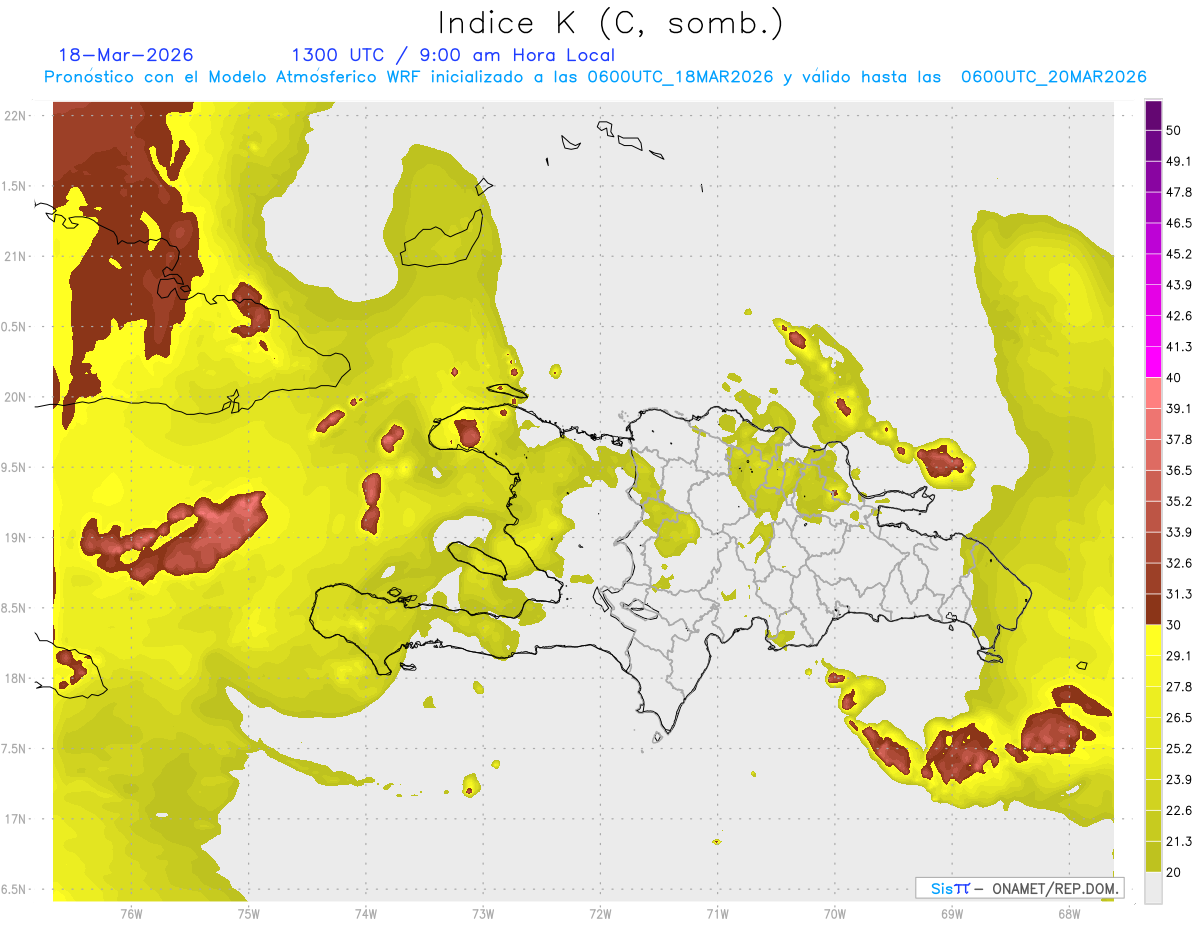This screenshot has height=927, width=1200.
Task: Click the 0600UTC_20MAR2026 validity text
Action: tap(1053, 77)
